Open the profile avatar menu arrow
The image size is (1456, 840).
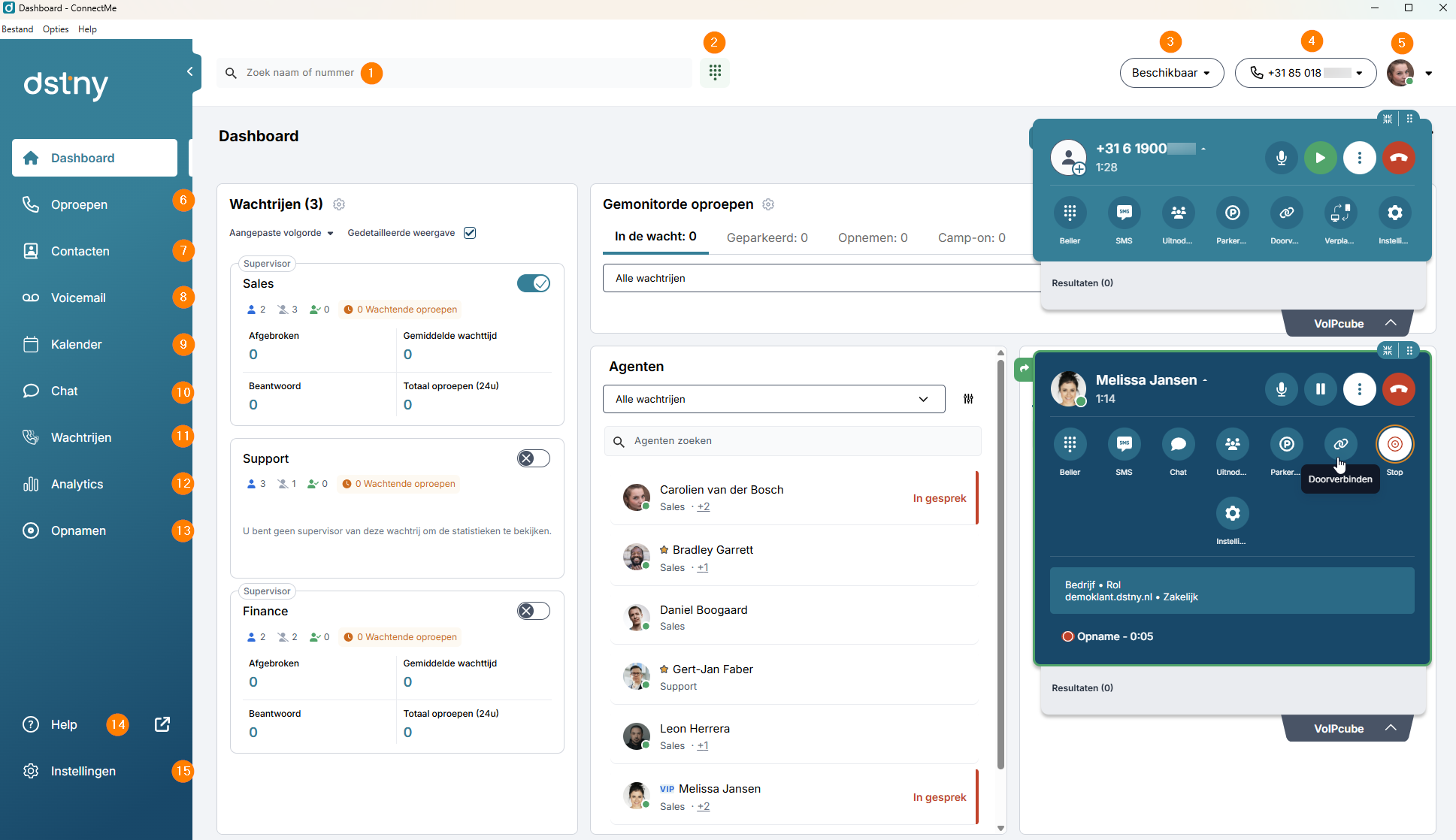[x=1428, y=73]
